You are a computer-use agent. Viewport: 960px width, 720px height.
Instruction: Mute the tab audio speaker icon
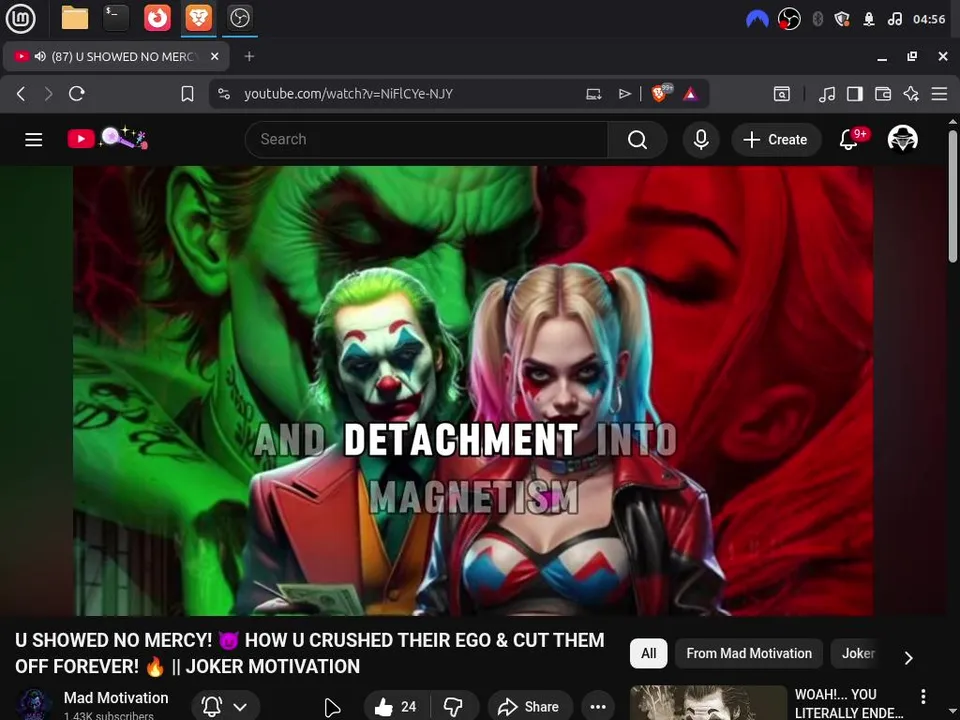tap(40, 56)
